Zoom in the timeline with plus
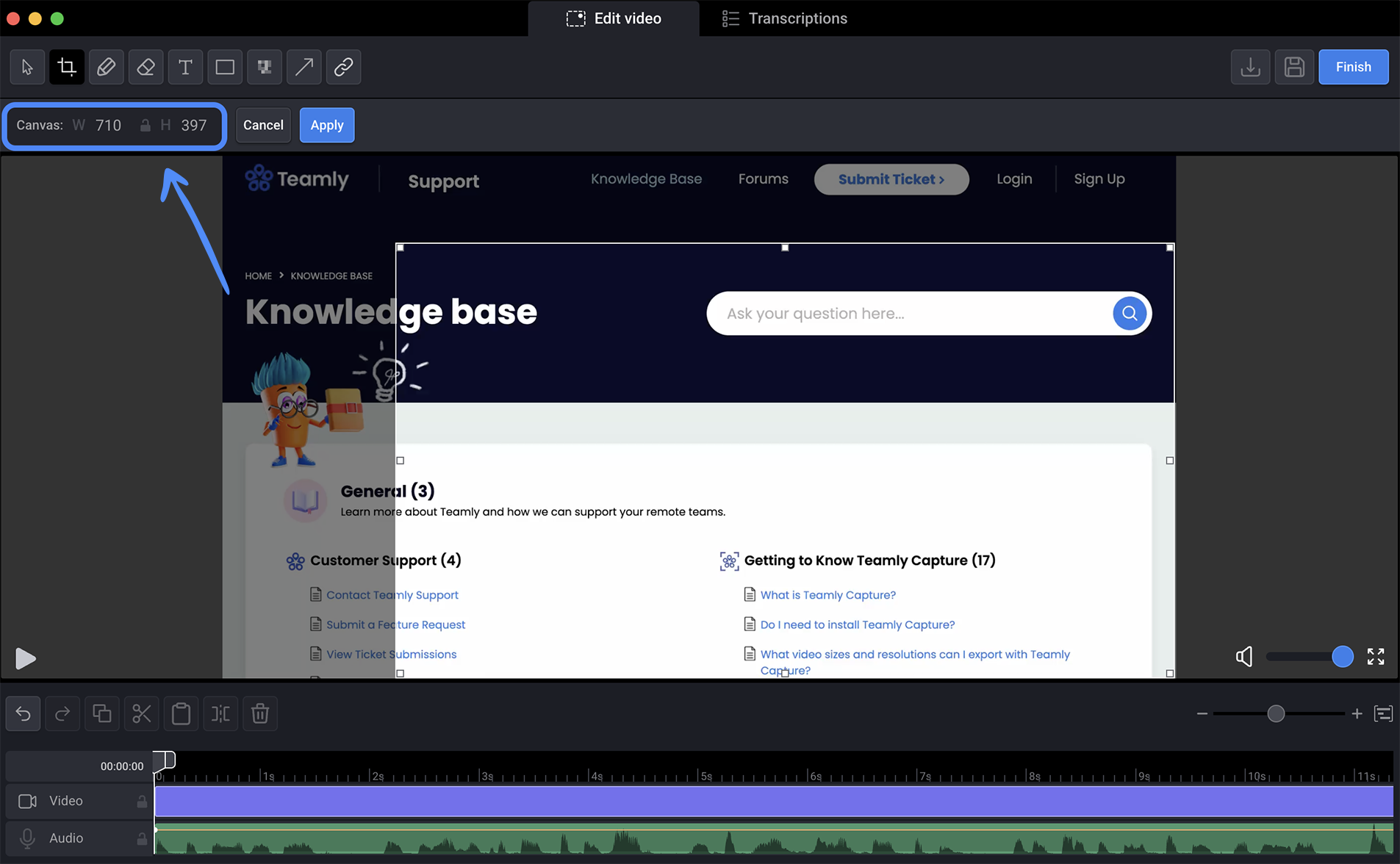Image resolution: width=1400 pixels, height=864 pixels. [x=1357, y=713]
